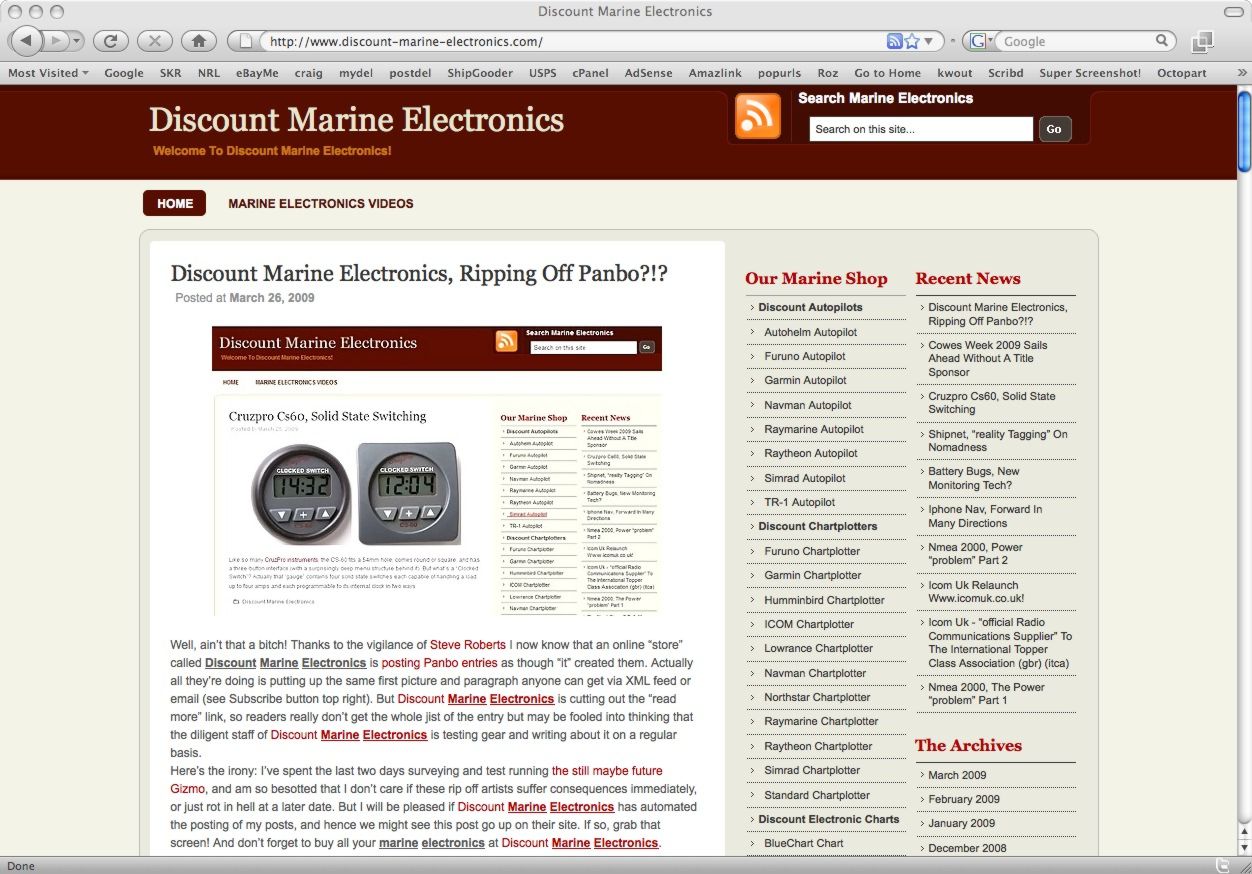
Task: Click the Go search button
Action: [1054, 129]
